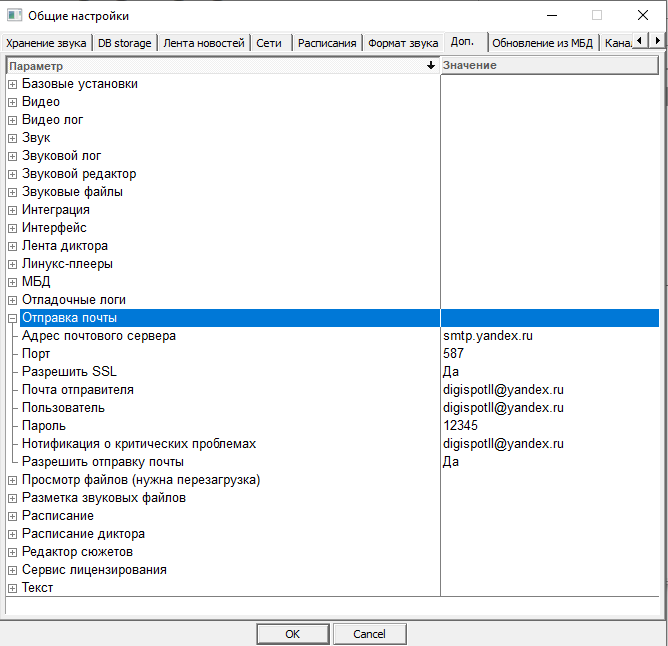
Task: Click the Значение column header
Action: 550,66
